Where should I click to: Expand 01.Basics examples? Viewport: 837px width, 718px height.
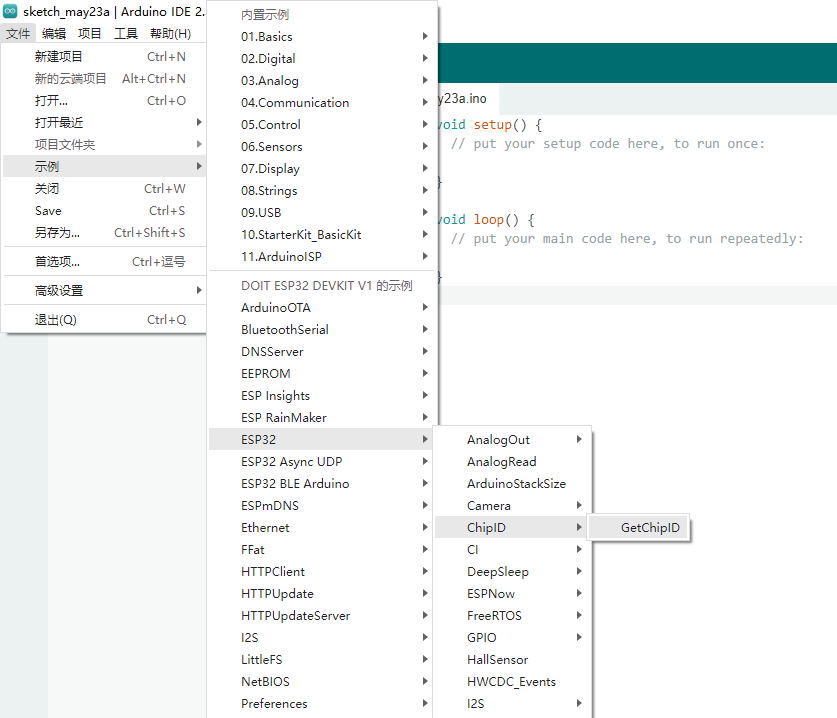tap(322, 36)
